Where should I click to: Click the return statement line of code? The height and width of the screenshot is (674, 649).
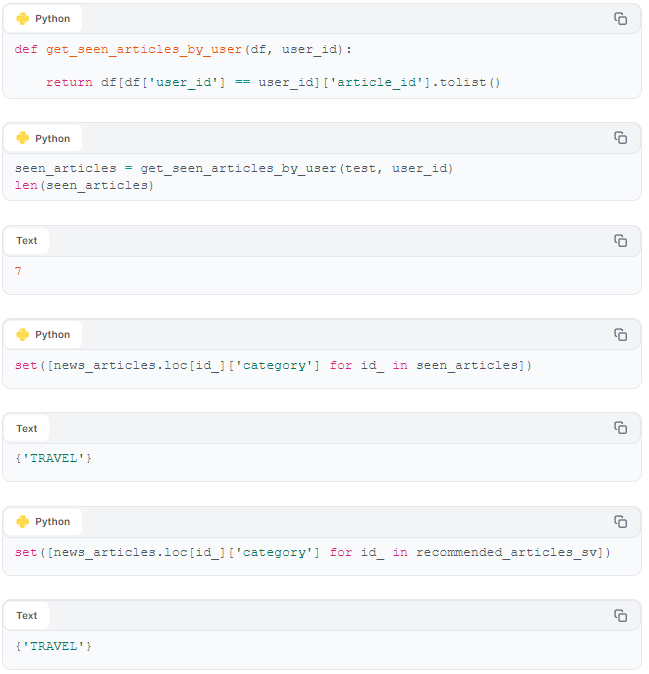coord(273,82)
